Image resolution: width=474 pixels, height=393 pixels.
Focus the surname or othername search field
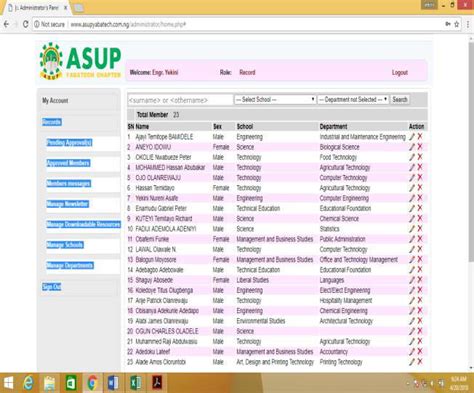coord(180,100)
